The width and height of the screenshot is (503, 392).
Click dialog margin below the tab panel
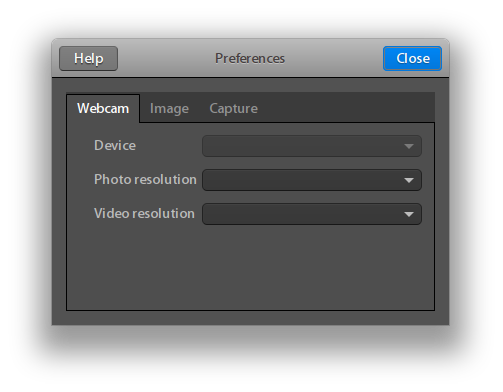point(250,318)
